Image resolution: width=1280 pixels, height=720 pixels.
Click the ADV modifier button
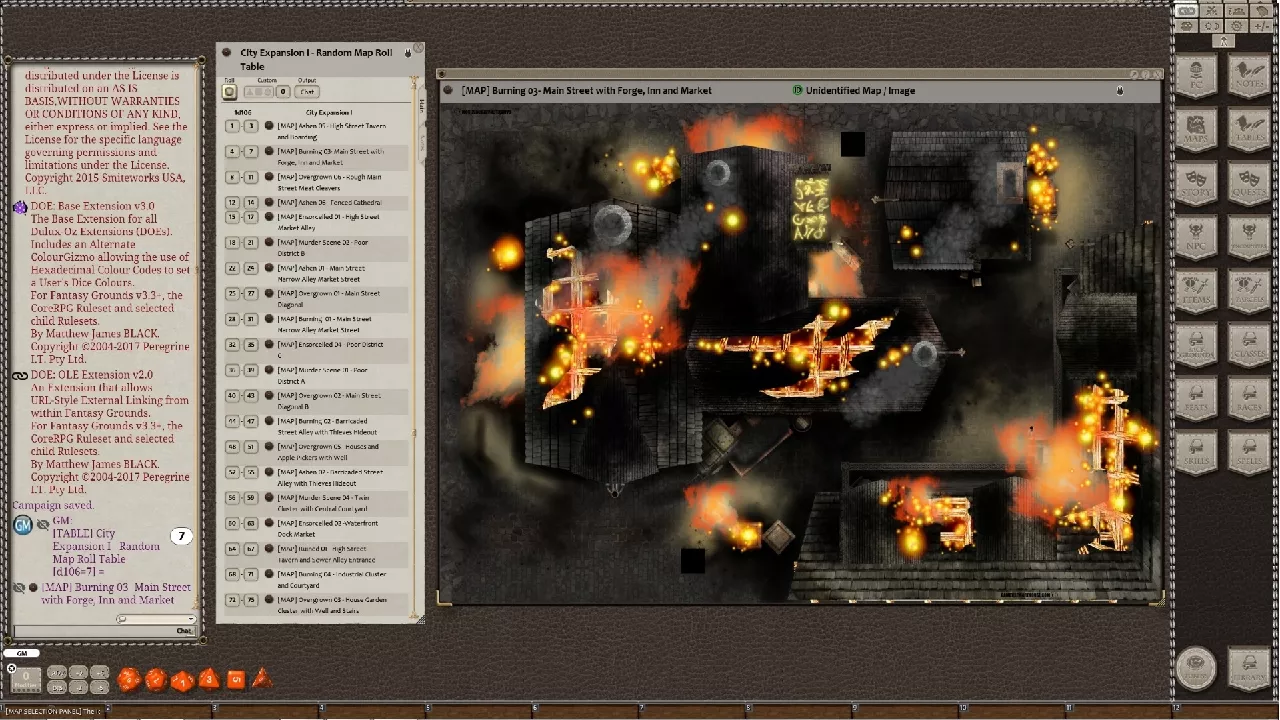[x=57, y=673]
